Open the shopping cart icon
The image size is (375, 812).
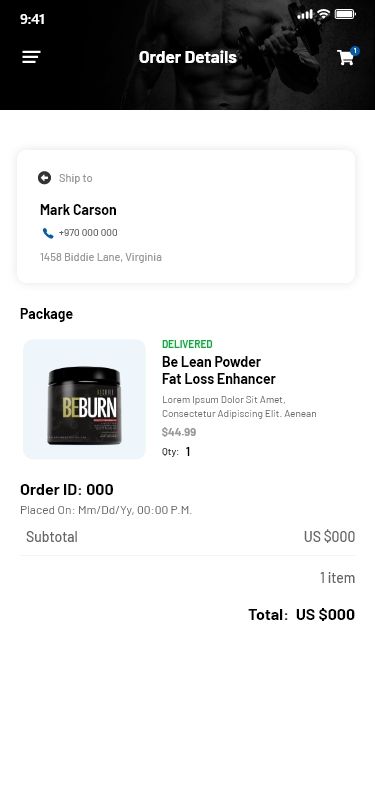[345, 57]
